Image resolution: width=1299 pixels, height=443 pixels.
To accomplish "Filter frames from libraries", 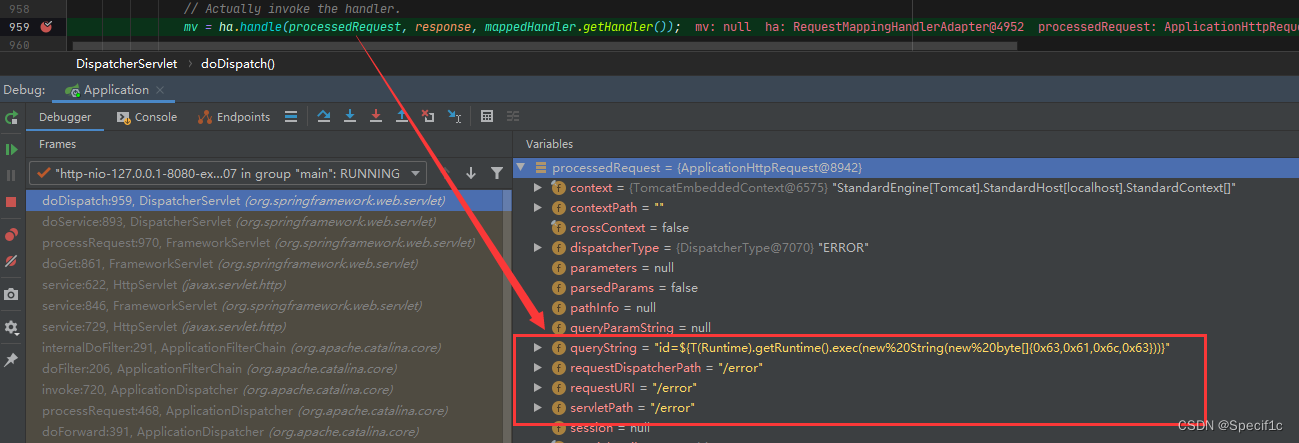I will [x=496, y=173].
